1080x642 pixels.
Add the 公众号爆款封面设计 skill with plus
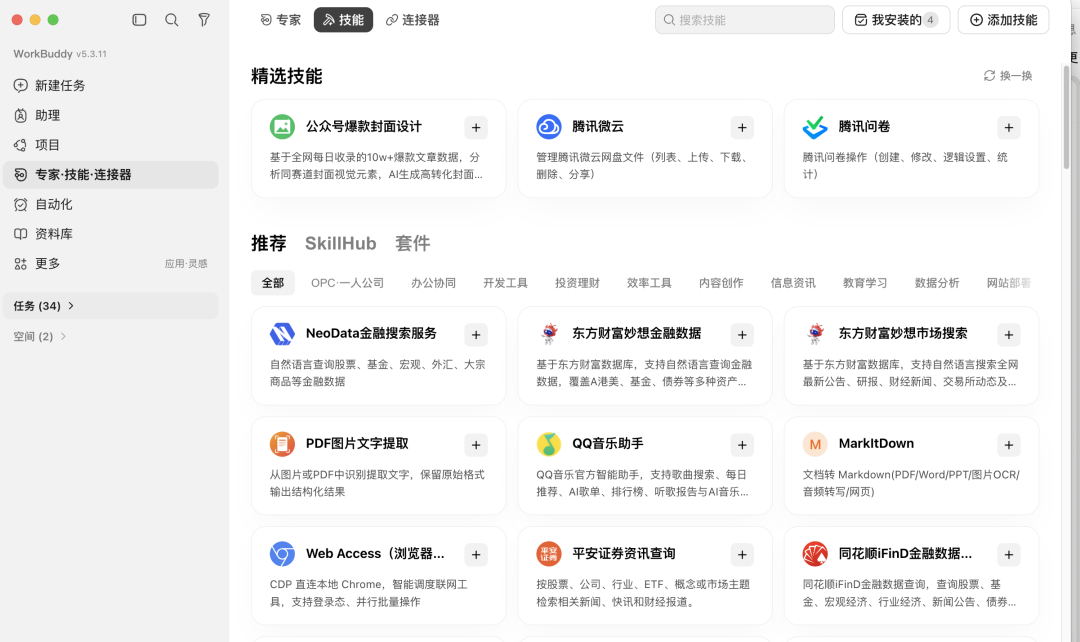pyautogui.click(x=476, y=127)
